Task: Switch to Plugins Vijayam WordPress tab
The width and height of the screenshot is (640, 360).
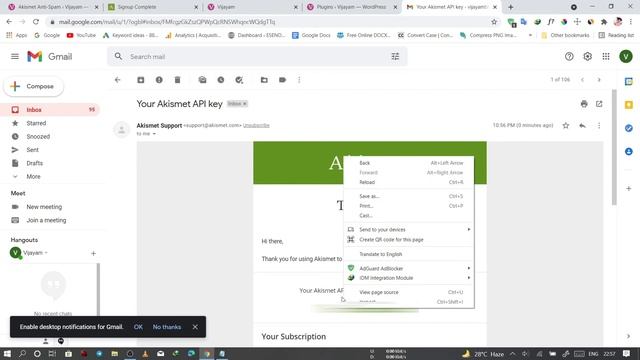Action: click(x=351, y=7)
